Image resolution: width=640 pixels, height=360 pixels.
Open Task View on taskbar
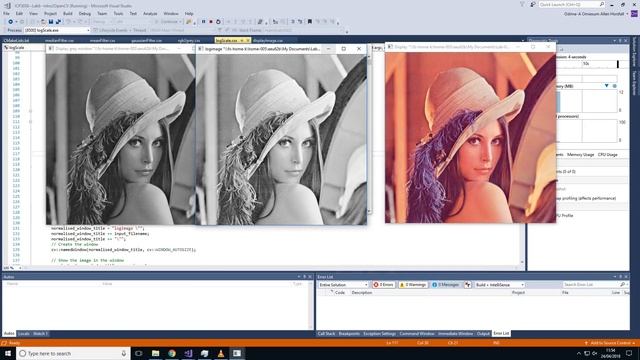[139, 353]
